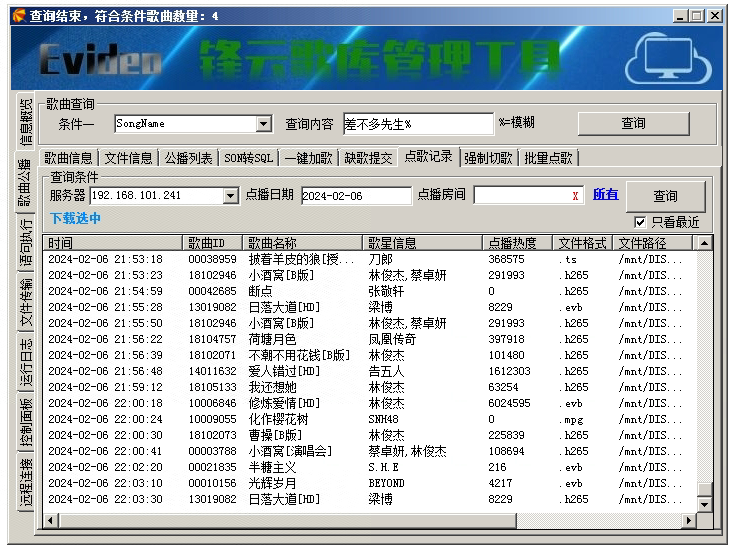
Task: Select the 点歌记录 tab
Action: (x=428, y=157)
